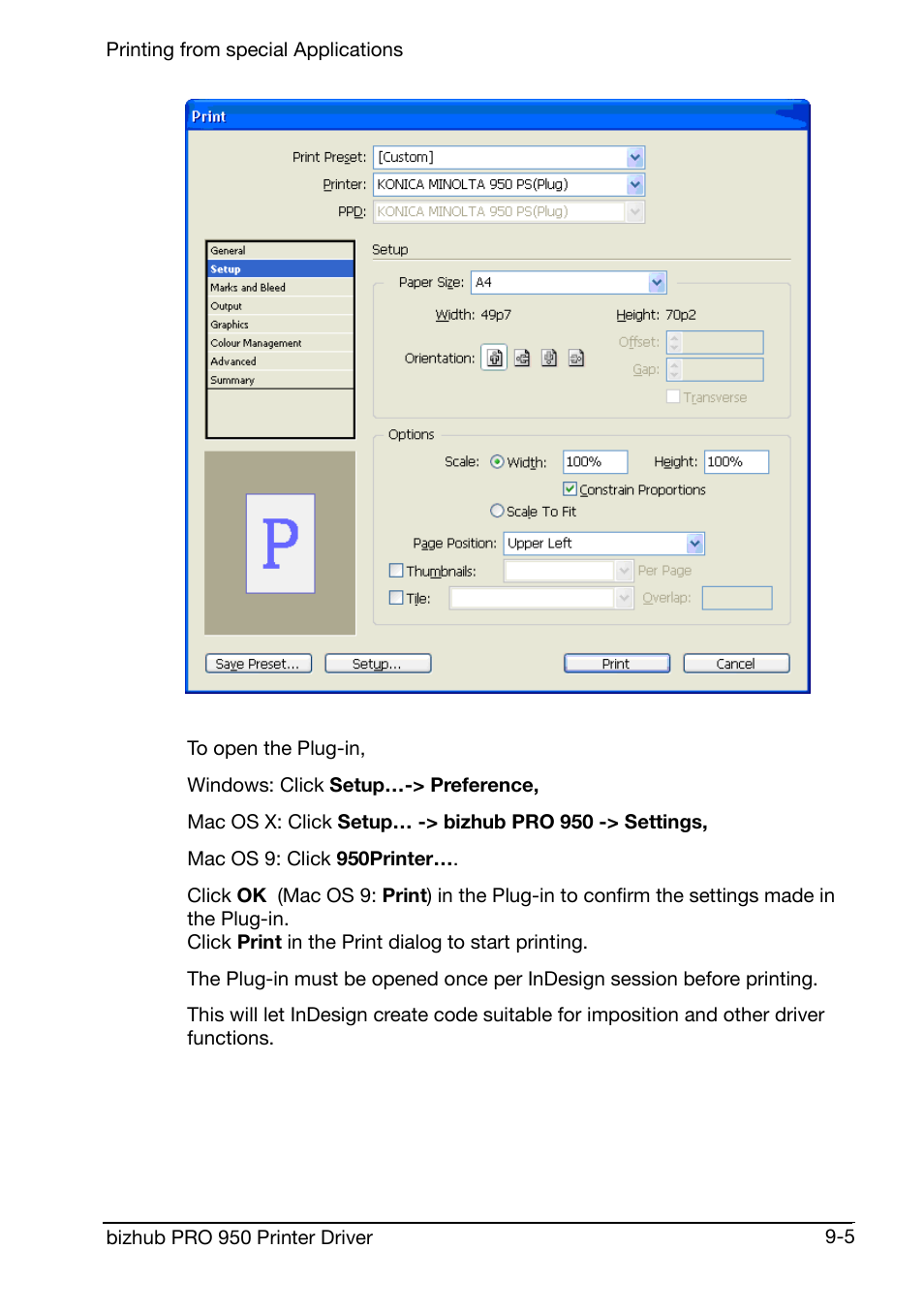Click the Gap stepper arrows
Image resolution: width=924 pixels, height=1312 pixels.
click(675, 369)
